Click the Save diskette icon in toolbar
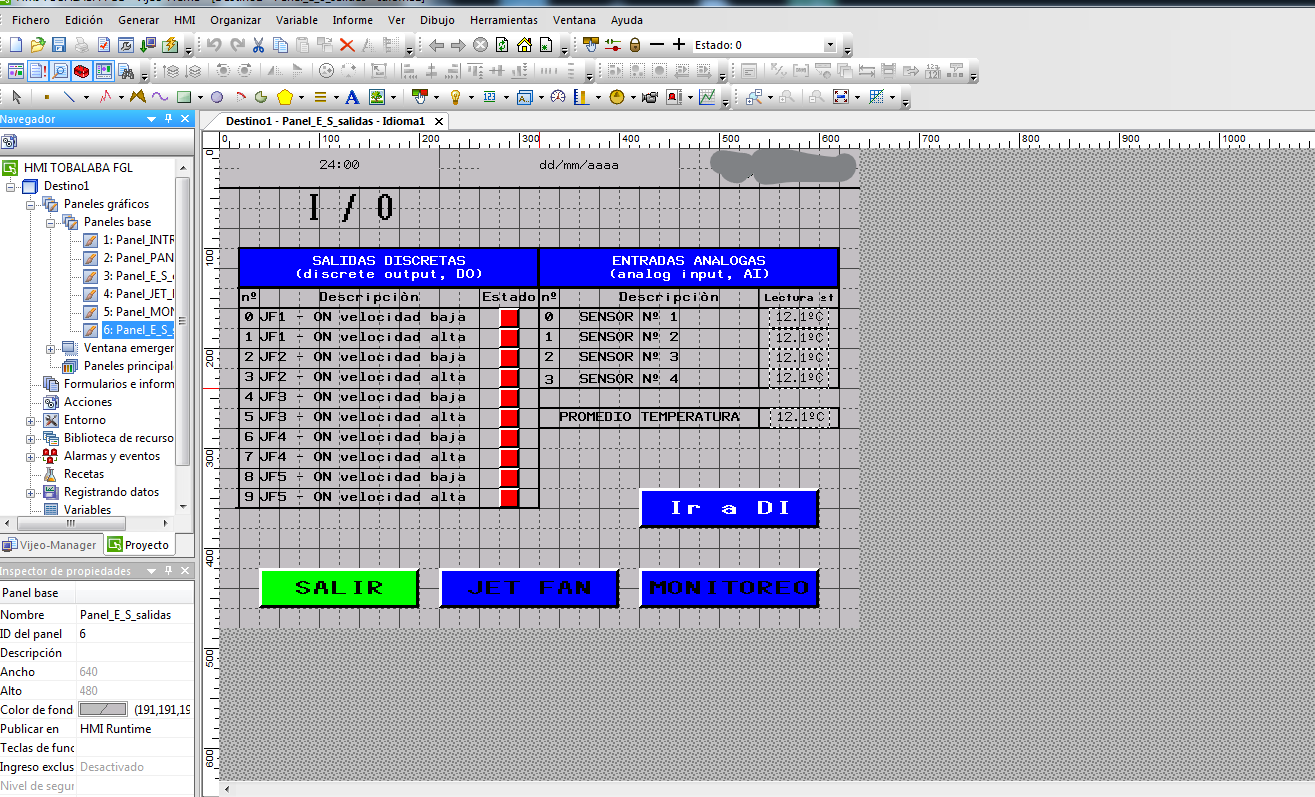This screenshot has height=797, width=1315. 59,45
